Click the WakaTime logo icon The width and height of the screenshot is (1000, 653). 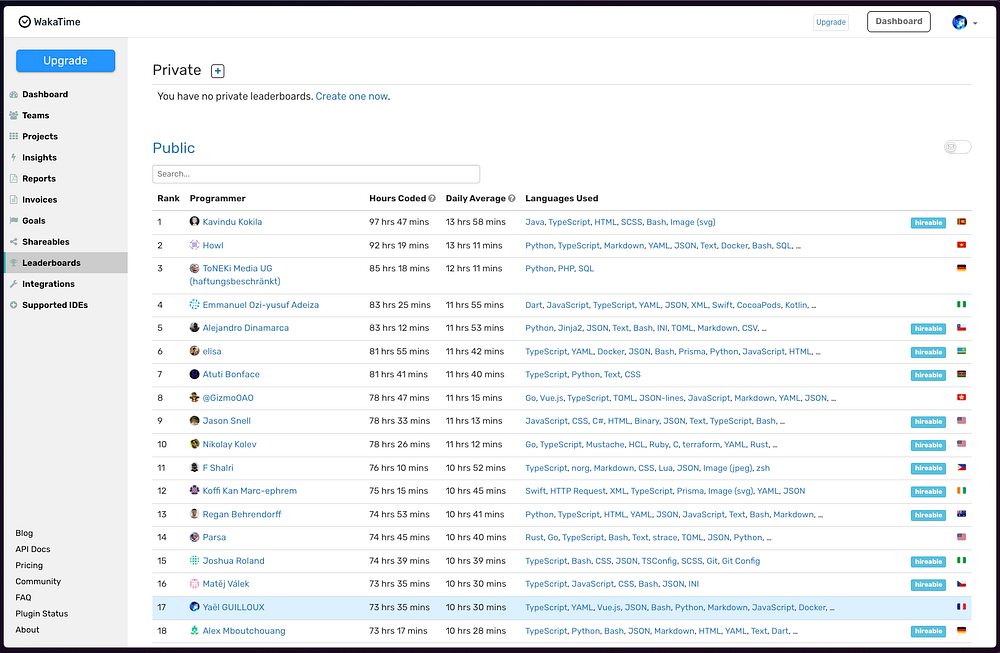pyautogui.click(x=24, y=22)
